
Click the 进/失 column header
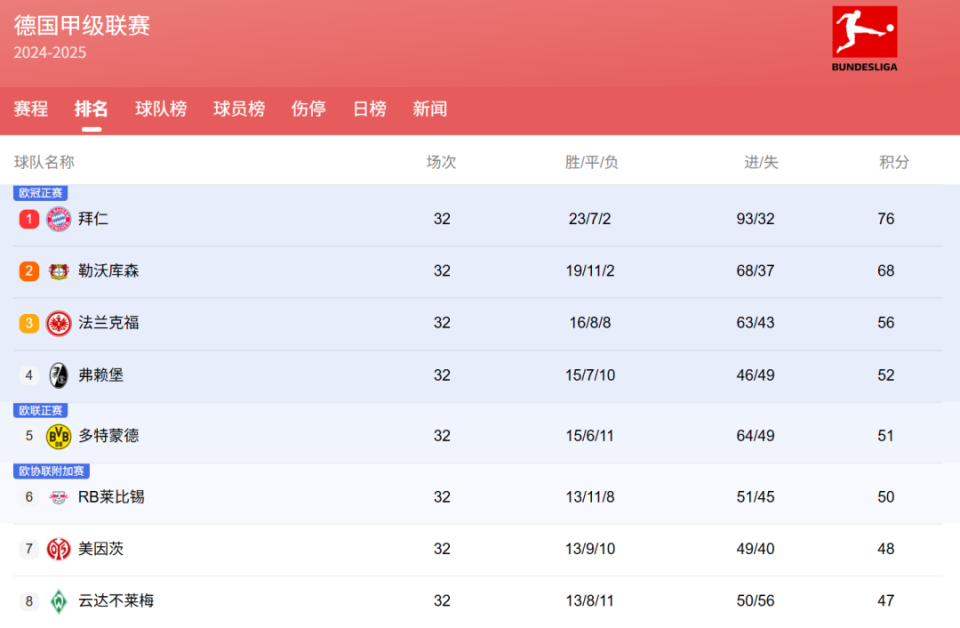coord(761,162)
